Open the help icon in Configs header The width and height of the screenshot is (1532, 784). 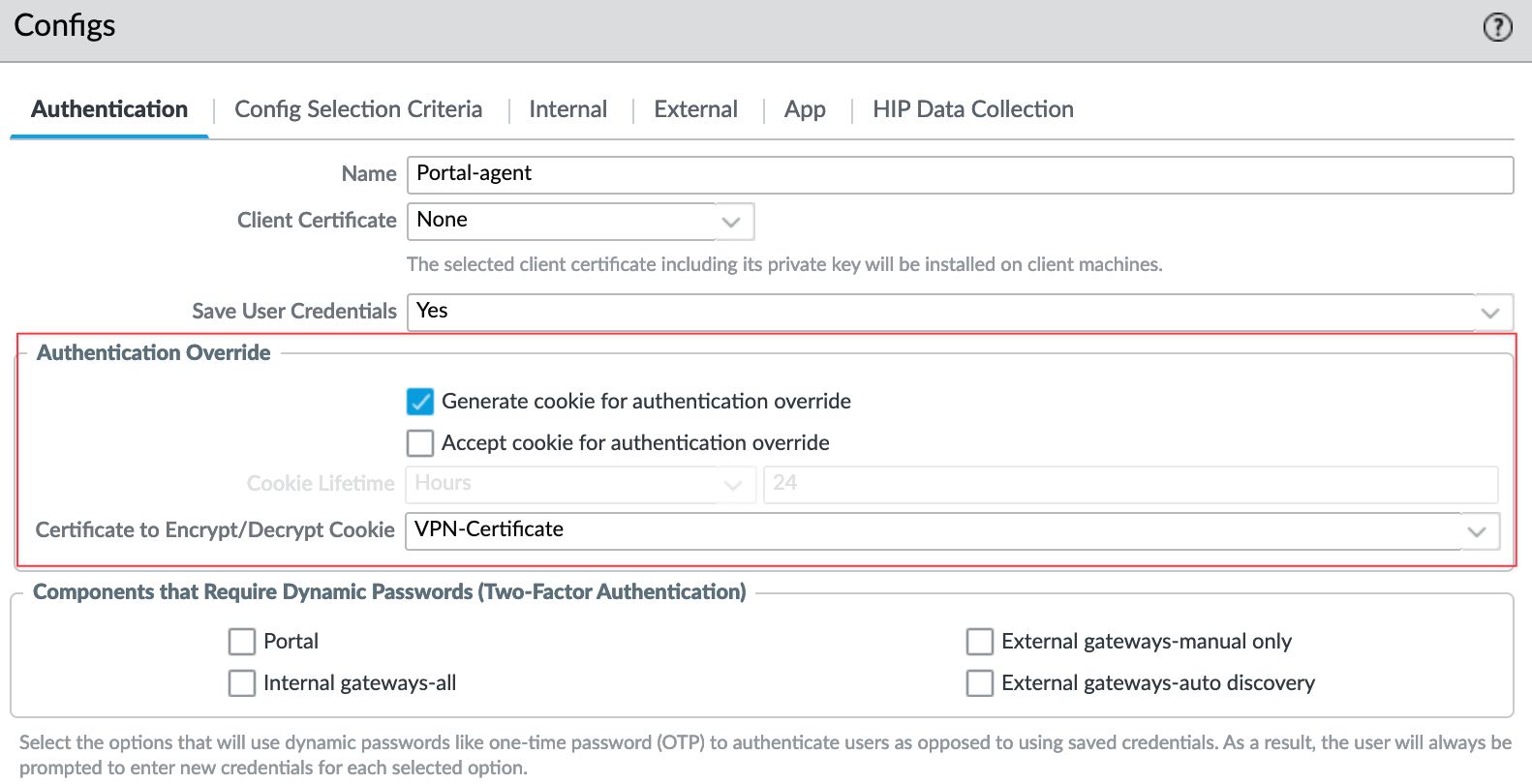tap(1497, 27)
